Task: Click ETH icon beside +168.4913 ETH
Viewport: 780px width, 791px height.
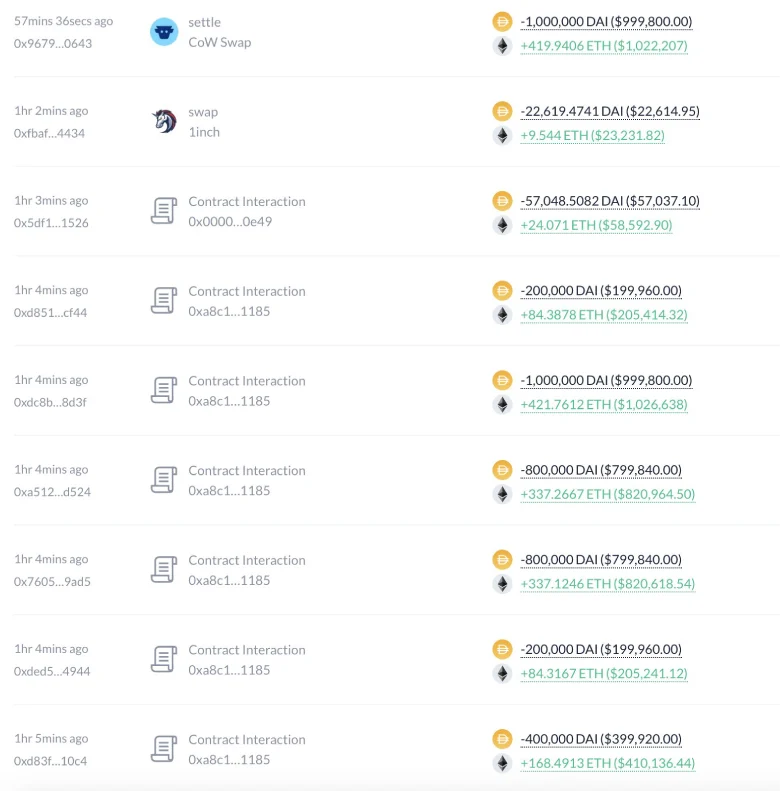Action: [x=502, y=764]
